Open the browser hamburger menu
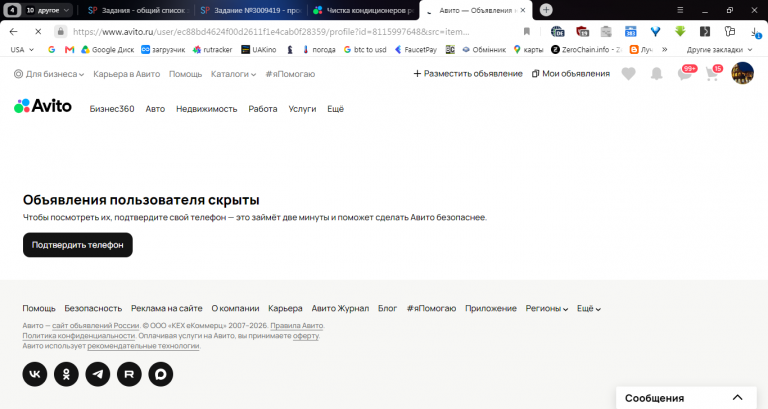This screenshot has width=768, height=409. point(680,10)
